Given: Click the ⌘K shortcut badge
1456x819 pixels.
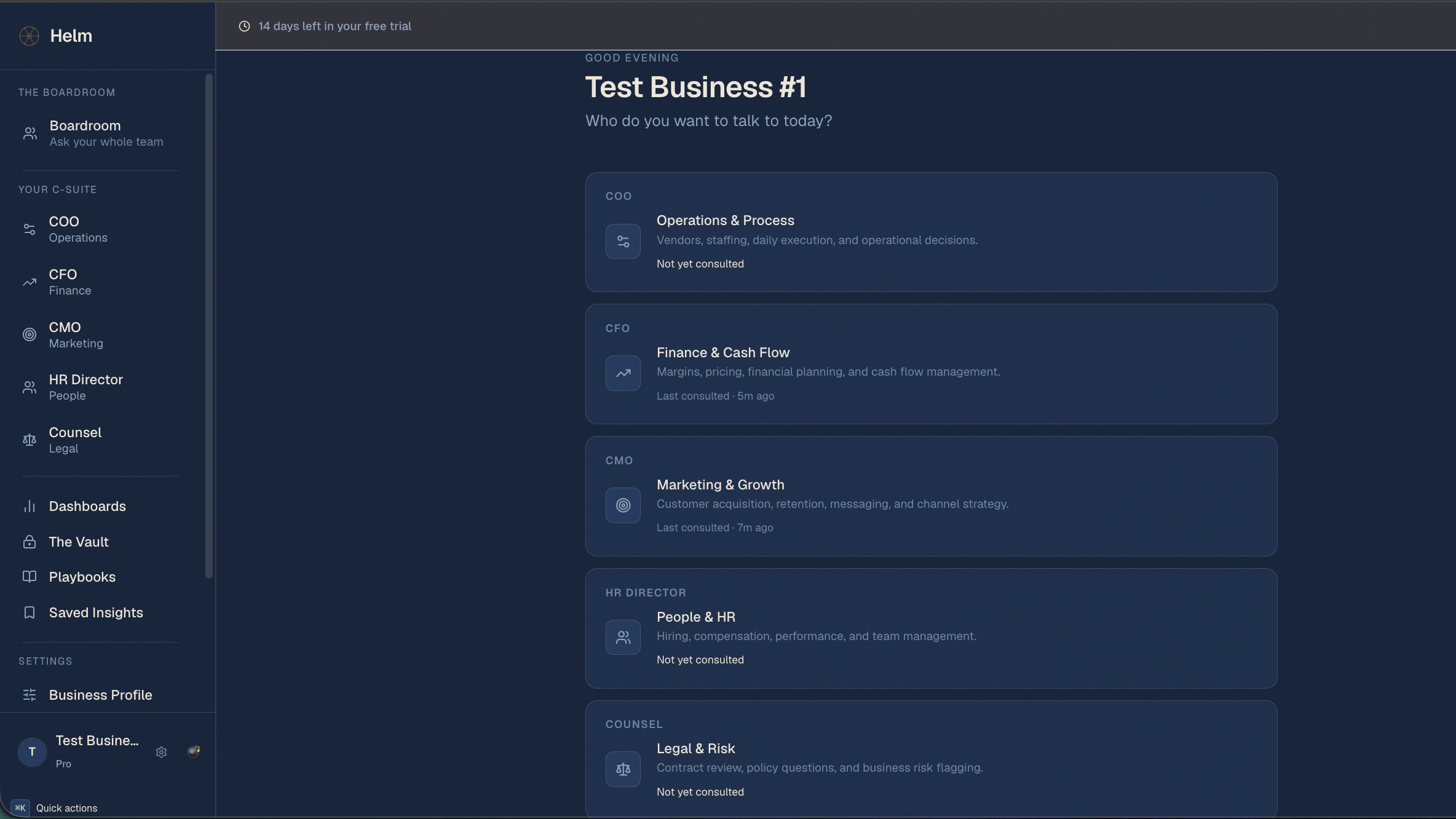Looking at the screenshot, I should click(20, 808).
